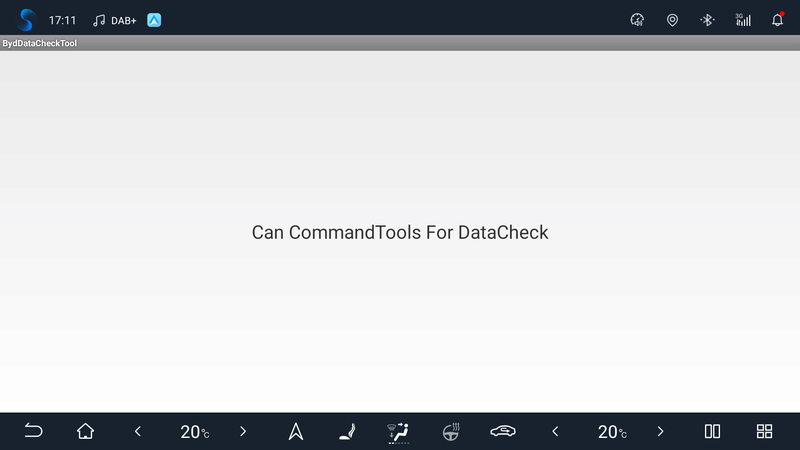The width and height of the screenshot is (800, 450).
Task: Decrease left temperature with left chevron
Action: click(138, 431)
